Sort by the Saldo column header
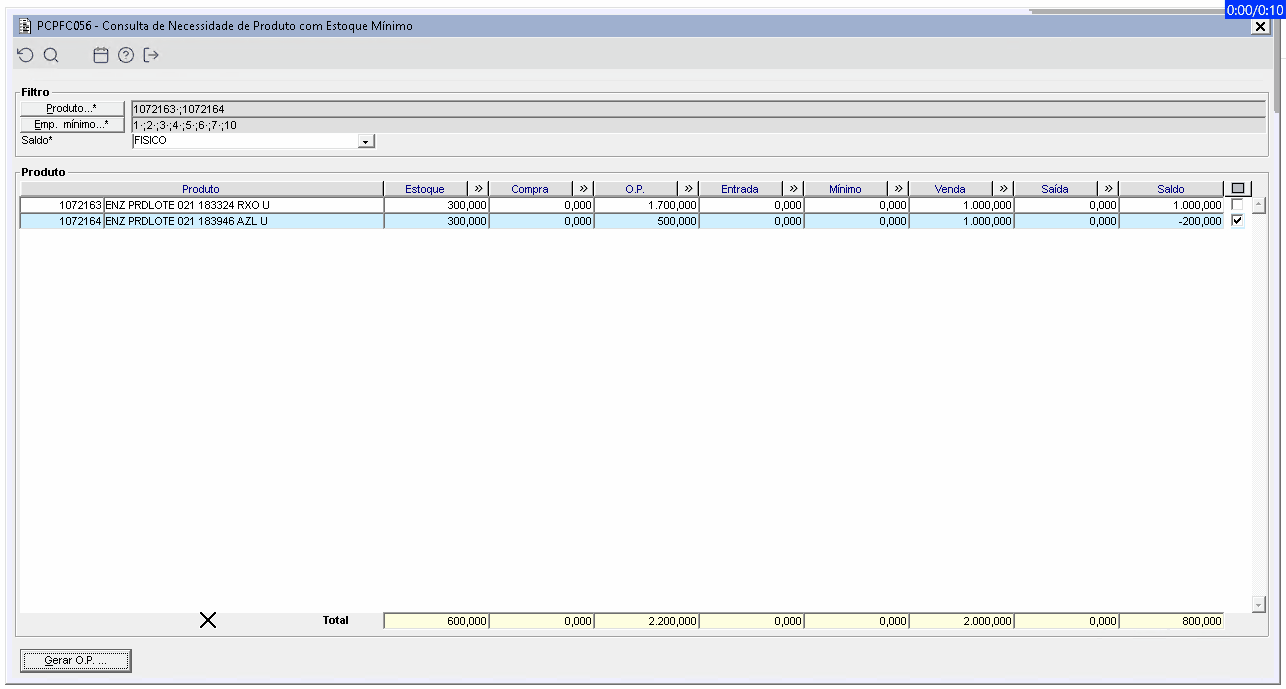This screenshot has height=689, width=1286. [x=1171, y=189]
